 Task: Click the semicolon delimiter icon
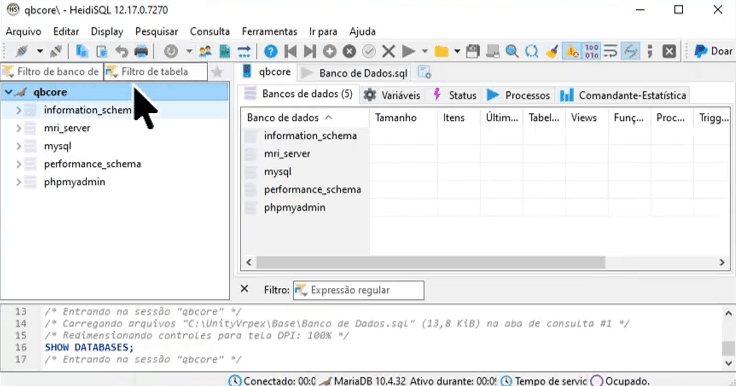[650, 51]
